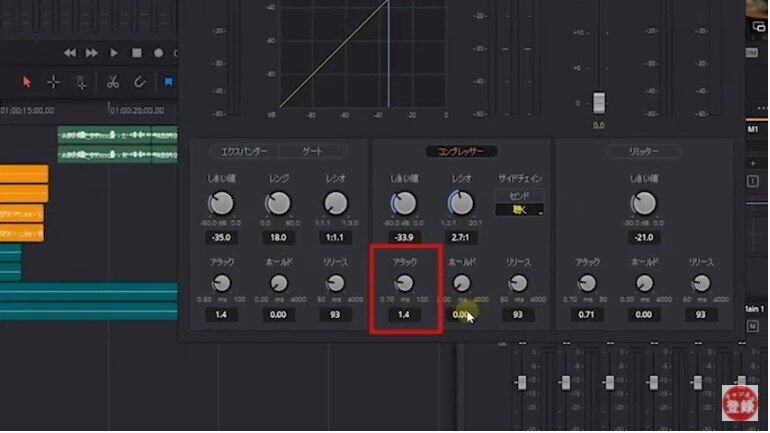Select the wide teal clip spanning the timeline

(88, 292)
